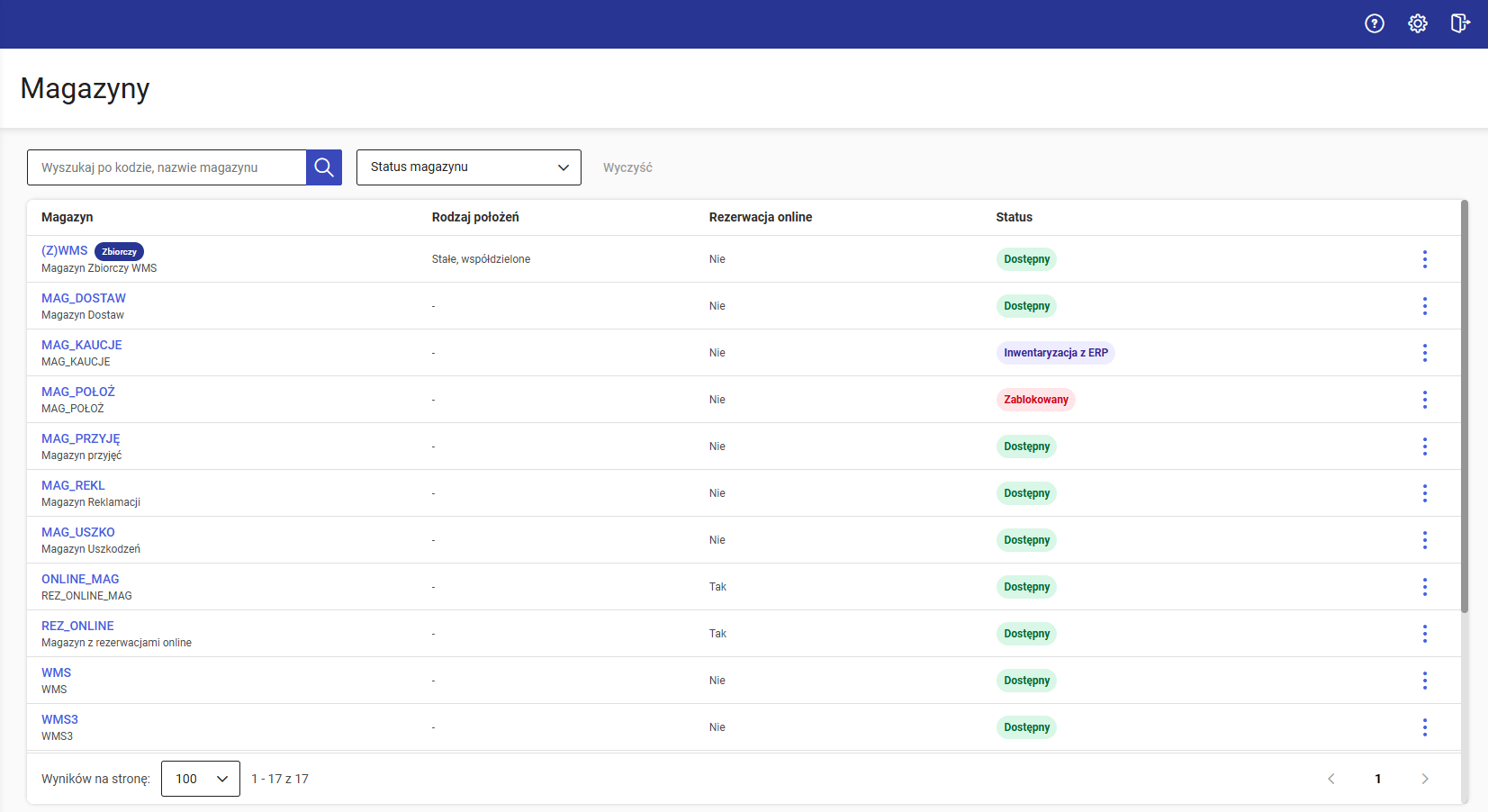Screen dimensions: 1488x812
Task: Go to previous page arrow
Action: tap(1330, 779)
